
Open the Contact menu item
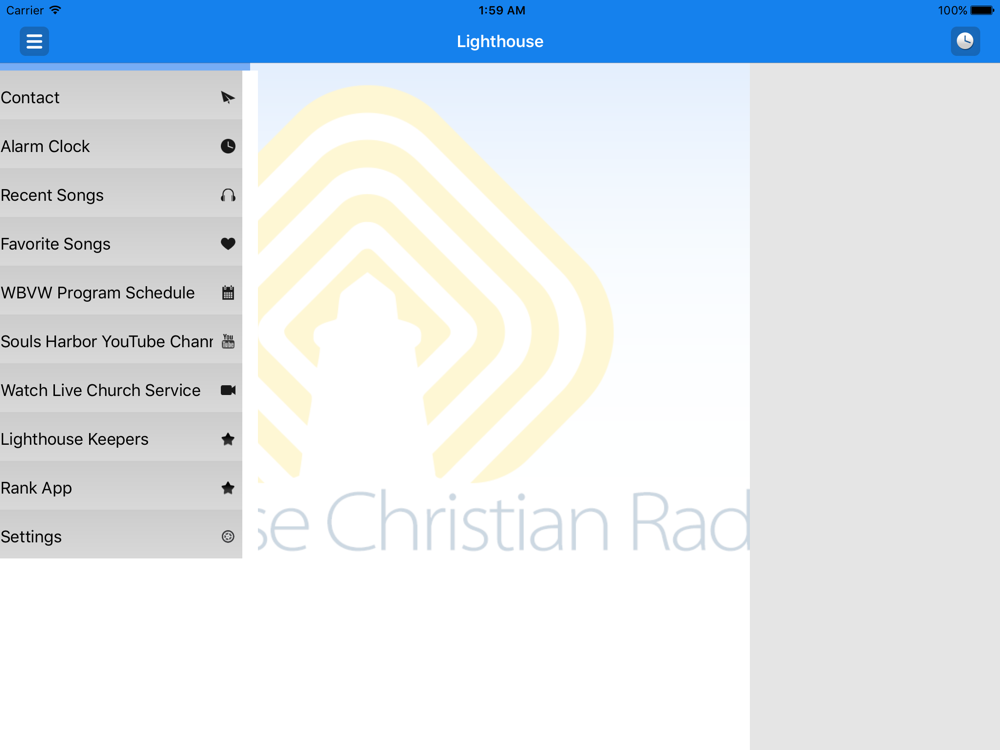[121, 97]
